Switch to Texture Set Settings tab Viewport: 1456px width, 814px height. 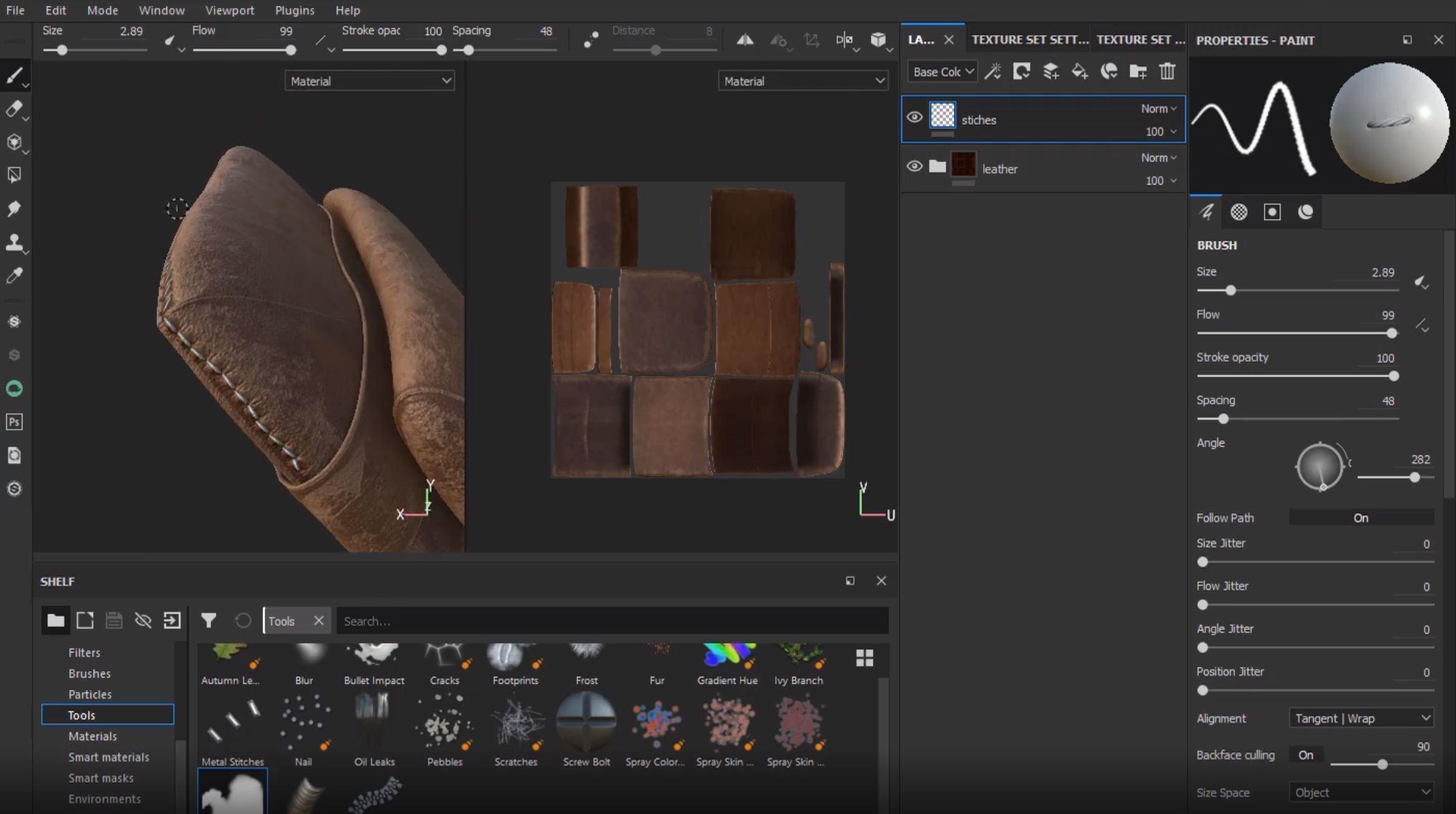click(x=1029, y=39)
